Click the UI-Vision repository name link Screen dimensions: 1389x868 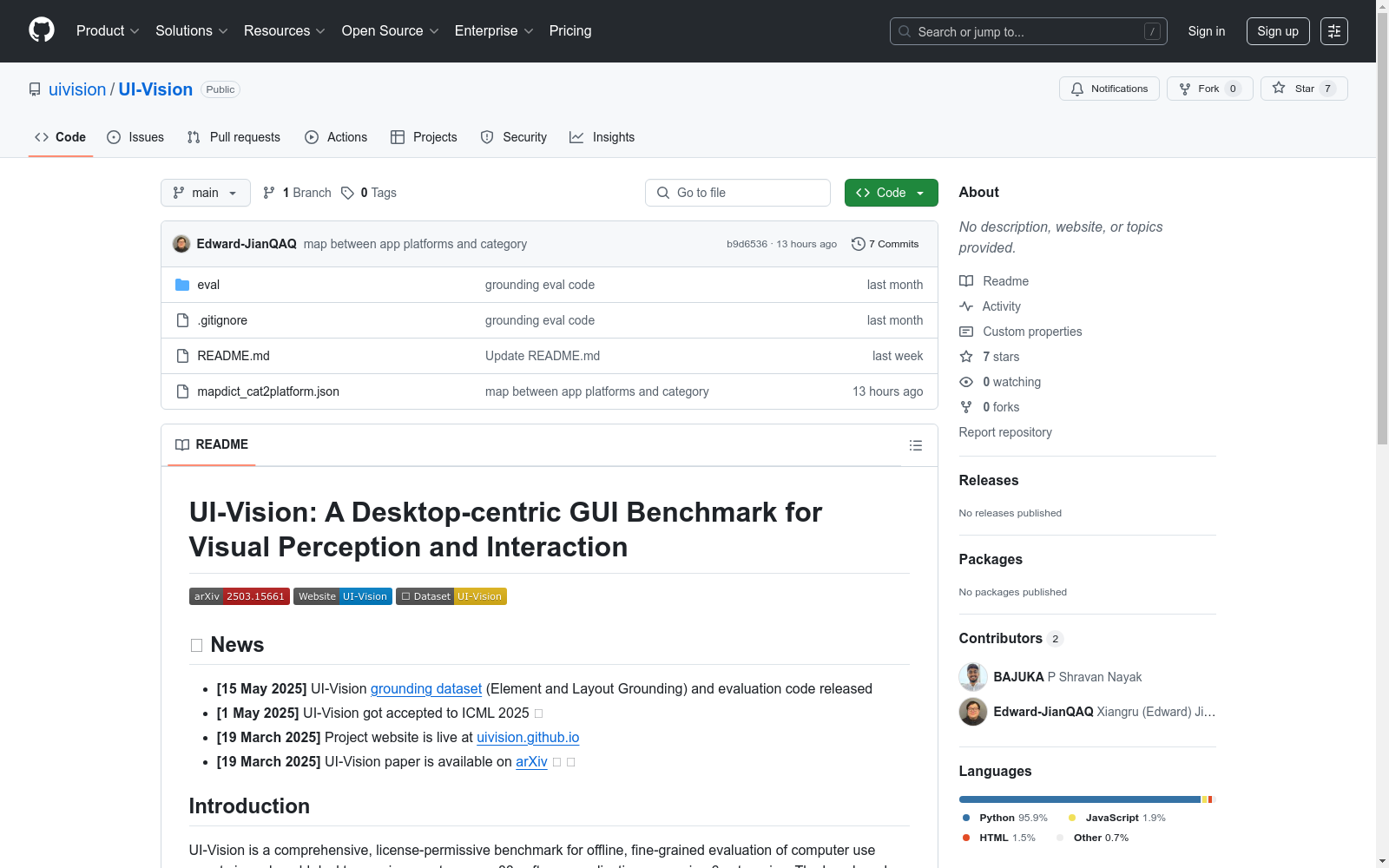[155, 89]
